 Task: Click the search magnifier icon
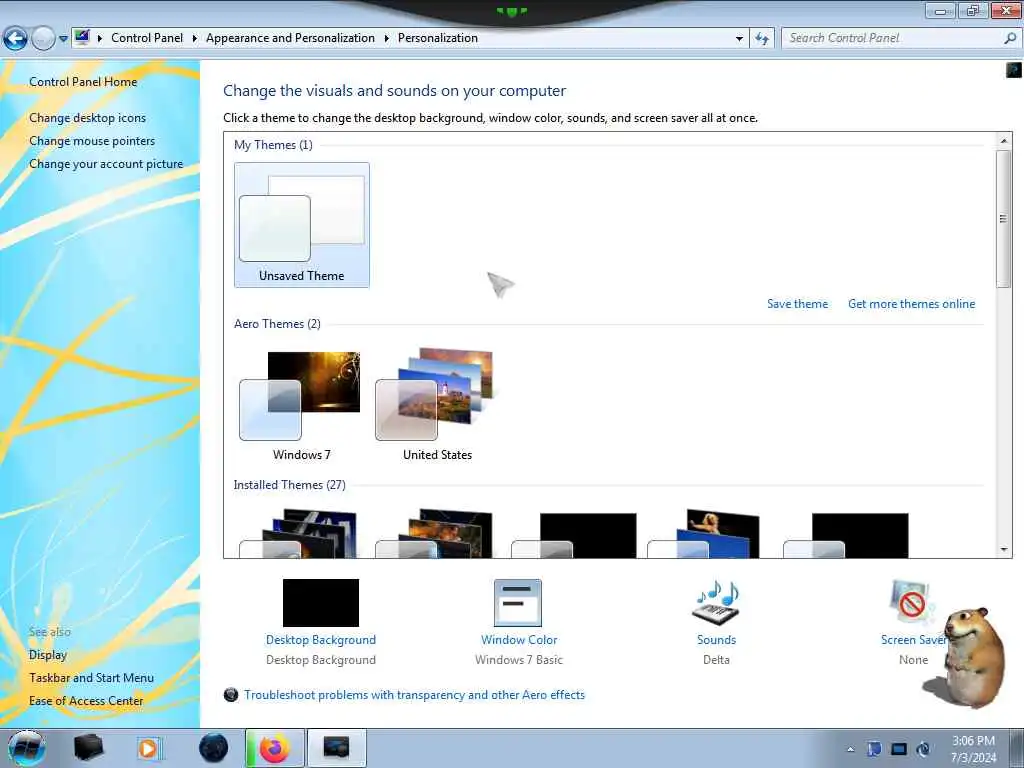(x=1010, y=38)
